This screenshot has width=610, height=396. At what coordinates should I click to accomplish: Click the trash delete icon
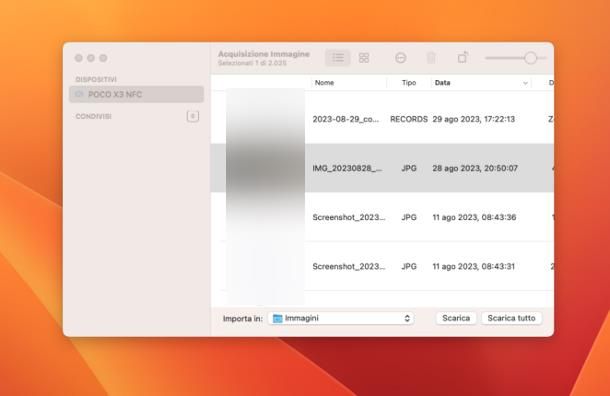(x=431, y=58)
